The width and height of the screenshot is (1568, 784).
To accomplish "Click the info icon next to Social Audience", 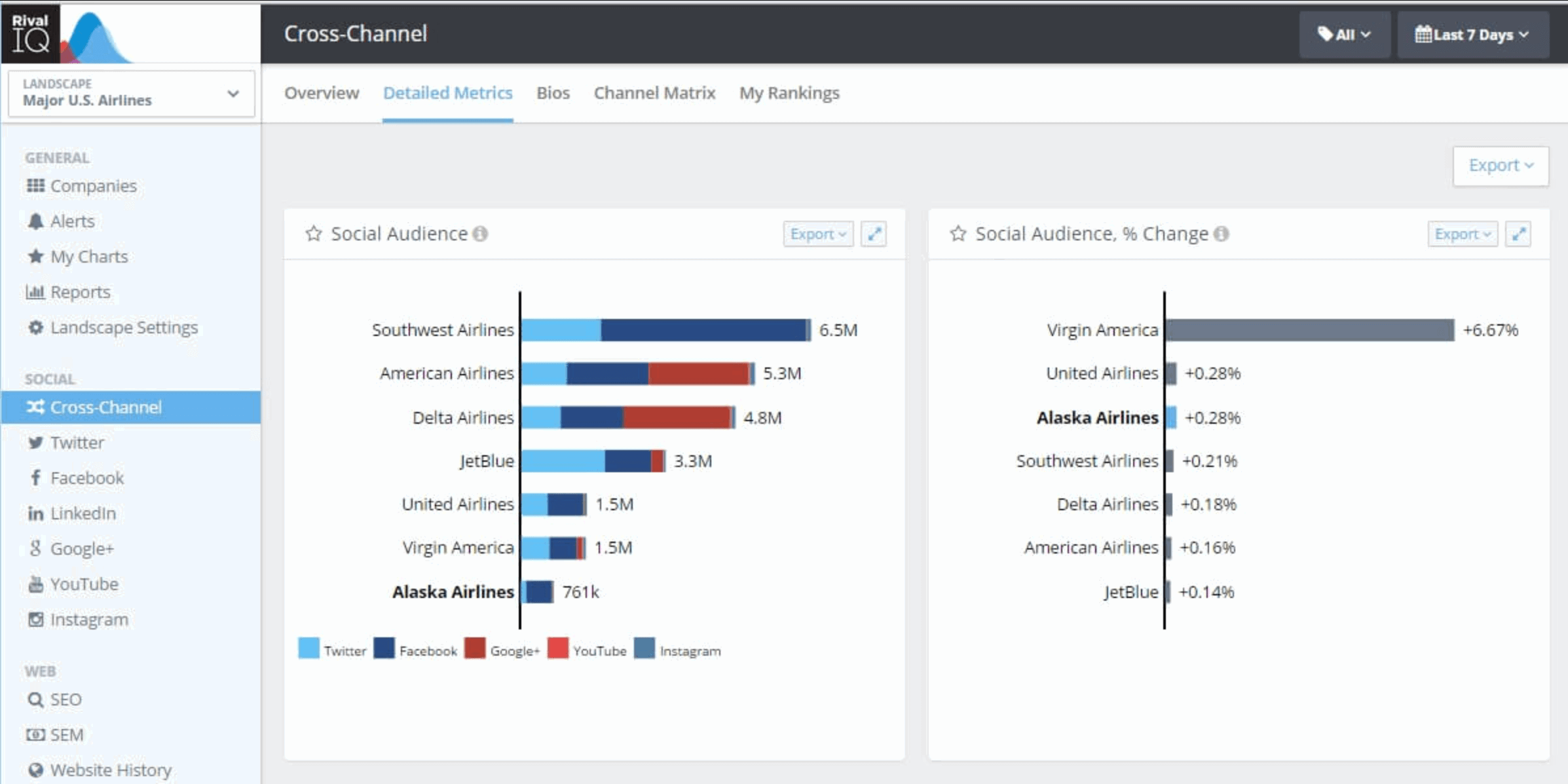I will pyautogui.click(x=481, y=233).
